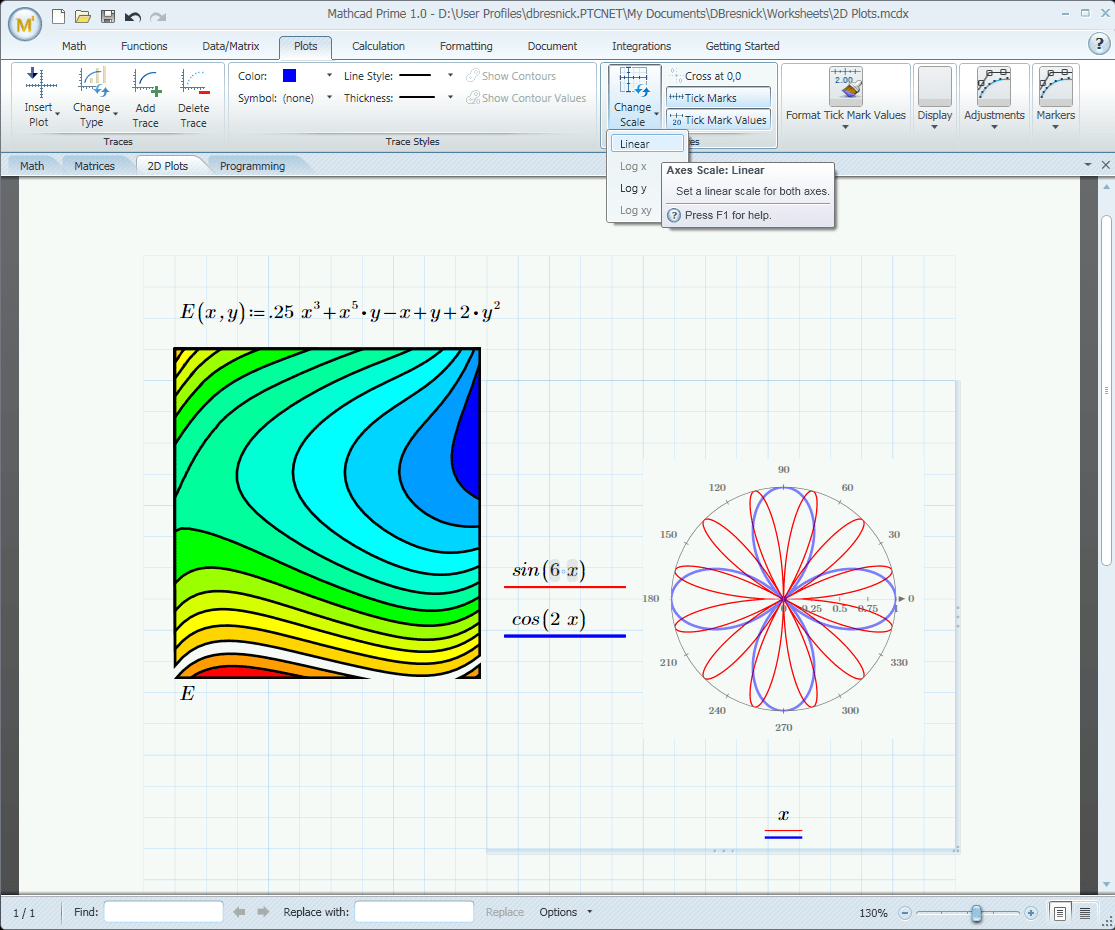The height and width of the screenshot is (930, 1115).
Task: Open the Calculation ribbon tab
Action: tap(378, 46)
